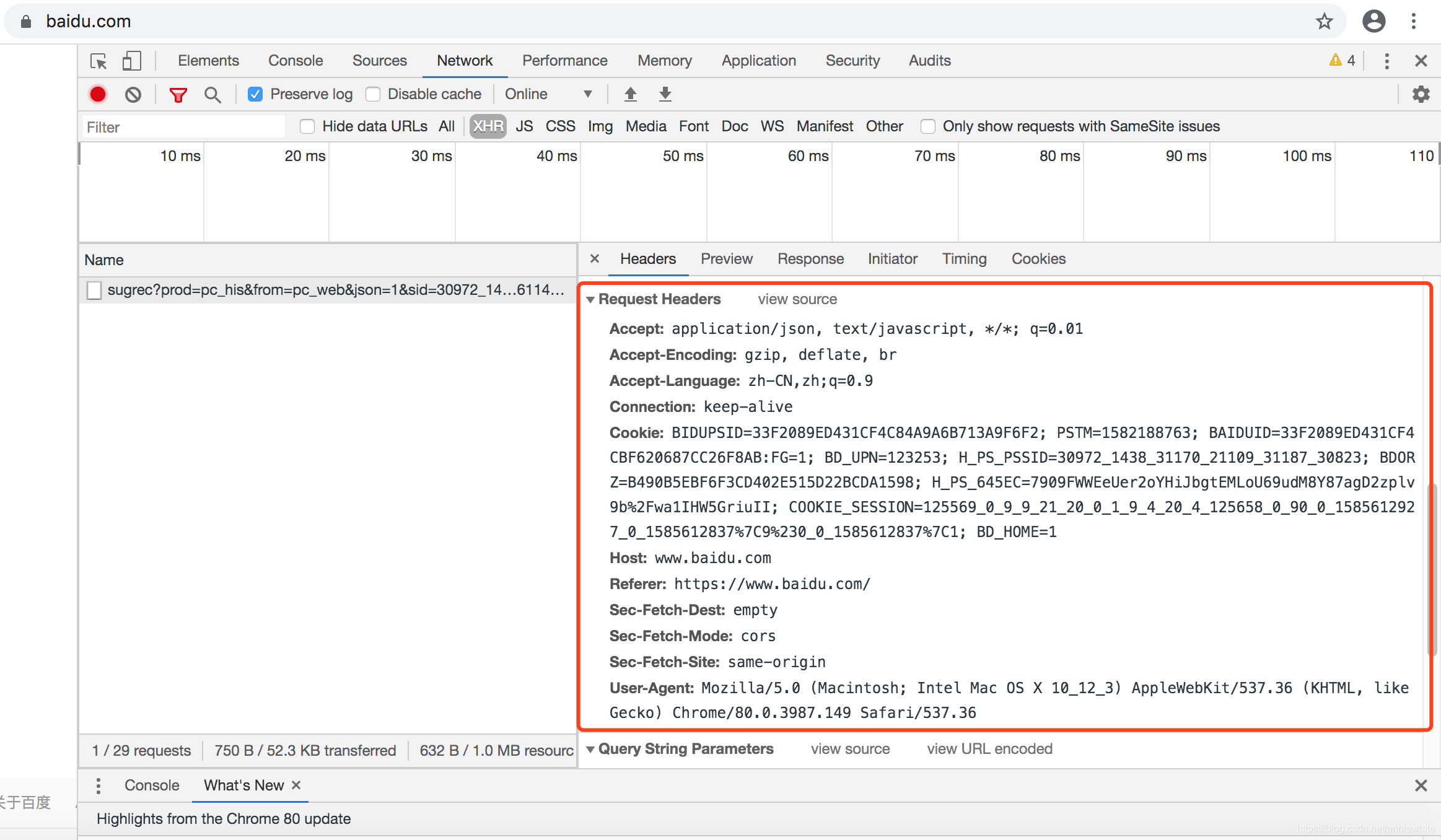The image size is (1441, 840).
Task: Toggle the red filter funnel icon
Action: point(178,95)
